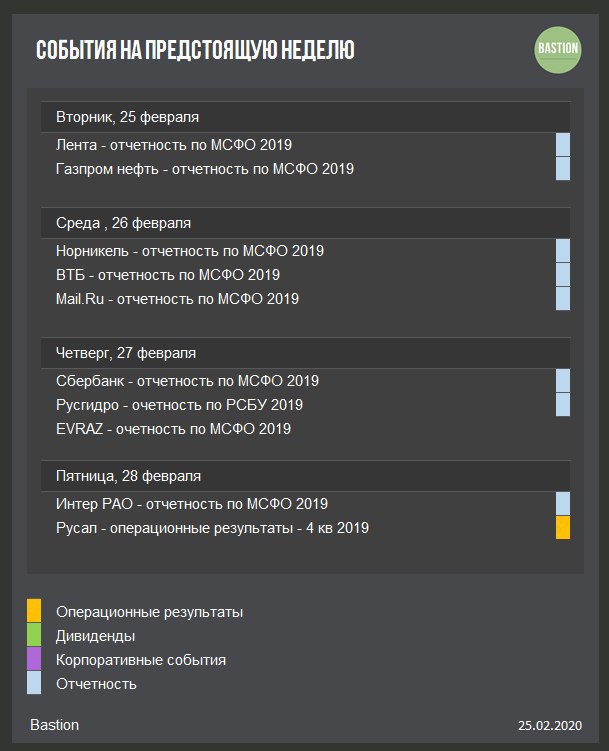The width and height of the screenshot is (609, 751).
Task: Click the Интер РАО отчетность event
Action: 192,504
